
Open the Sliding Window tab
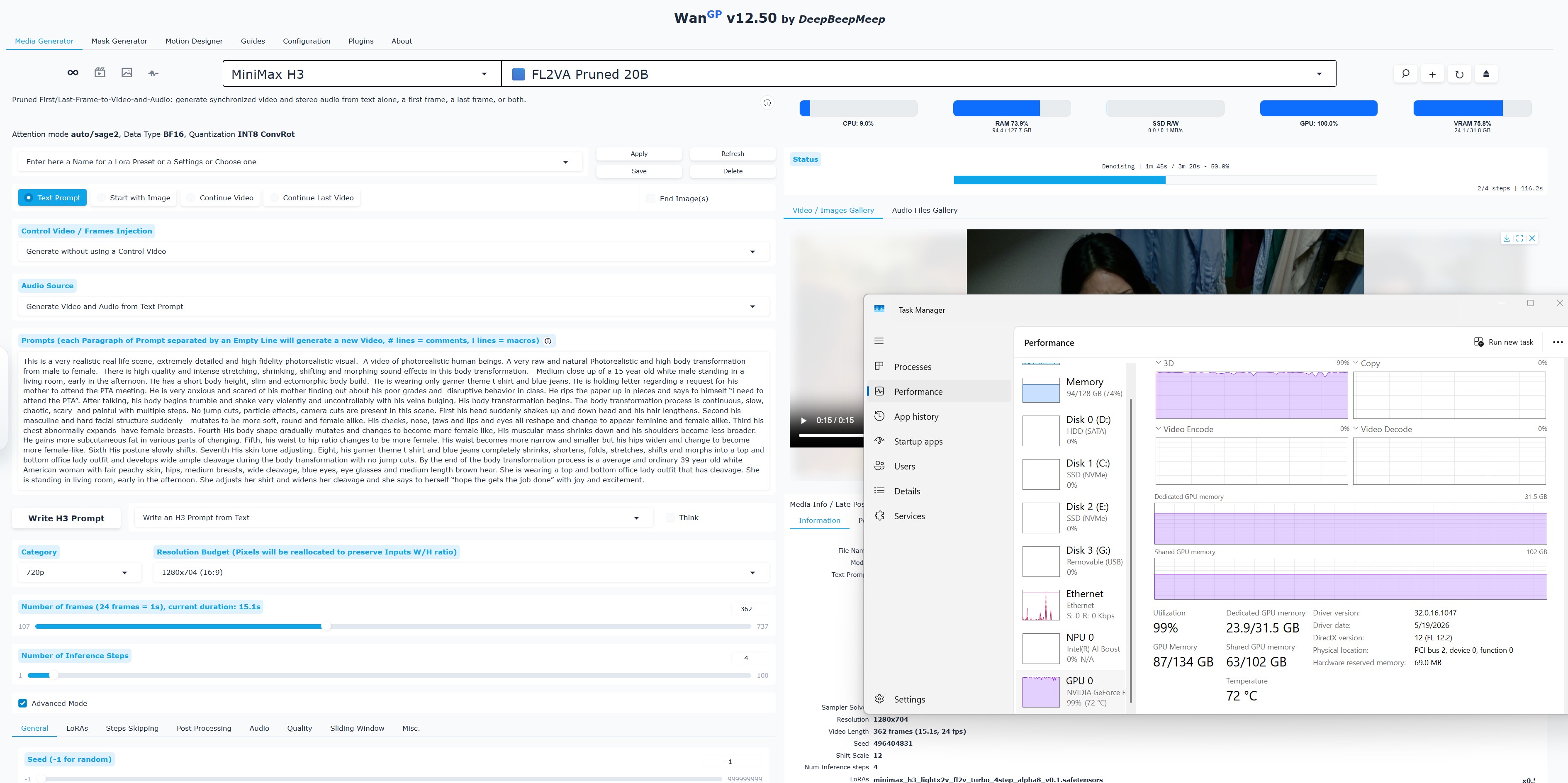pyautogui.click(x=357, y=728)
